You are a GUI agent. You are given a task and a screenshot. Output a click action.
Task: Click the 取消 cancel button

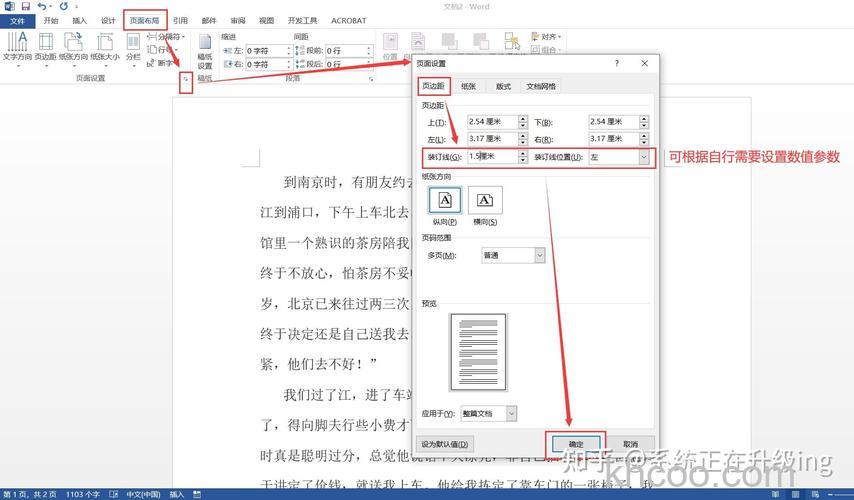coord(630,444)
